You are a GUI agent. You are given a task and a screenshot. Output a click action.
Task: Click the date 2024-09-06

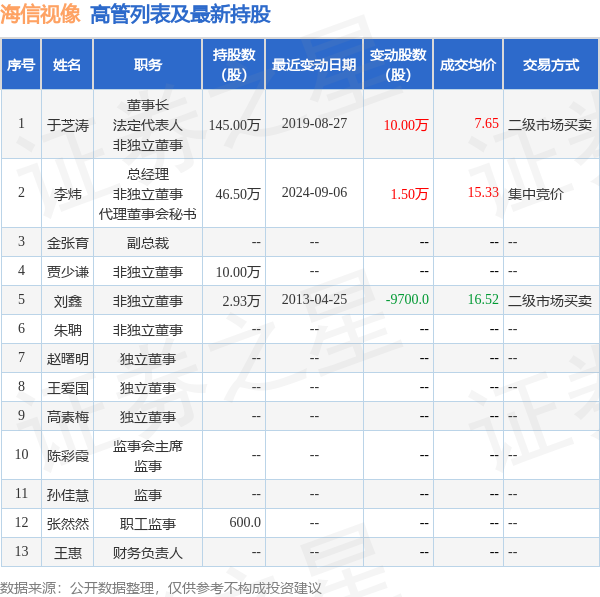tap(314, 192)
